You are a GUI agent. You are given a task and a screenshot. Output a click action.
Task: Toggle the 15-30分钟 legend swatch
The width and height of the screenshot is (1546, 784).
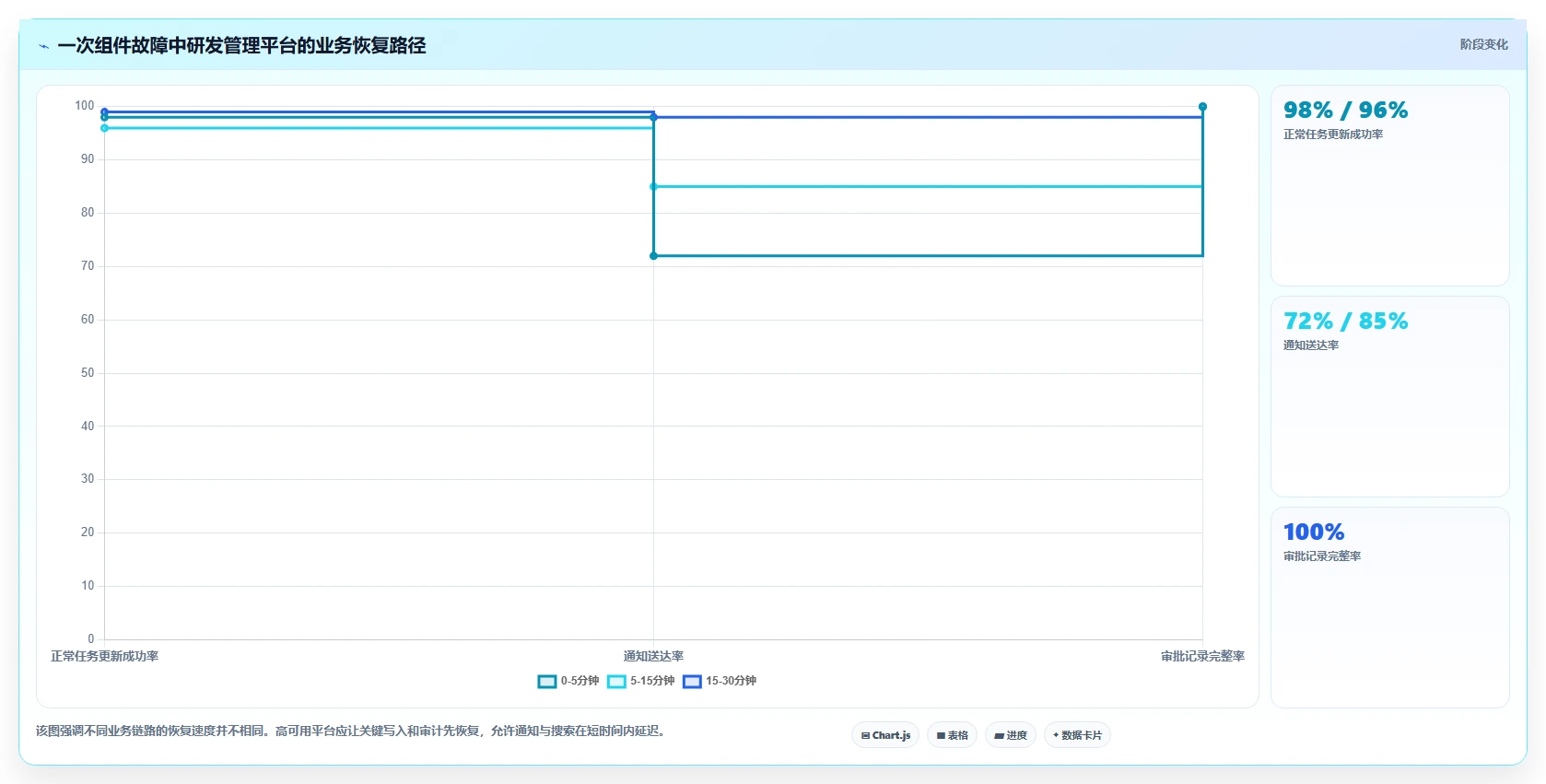coord(692,682)
